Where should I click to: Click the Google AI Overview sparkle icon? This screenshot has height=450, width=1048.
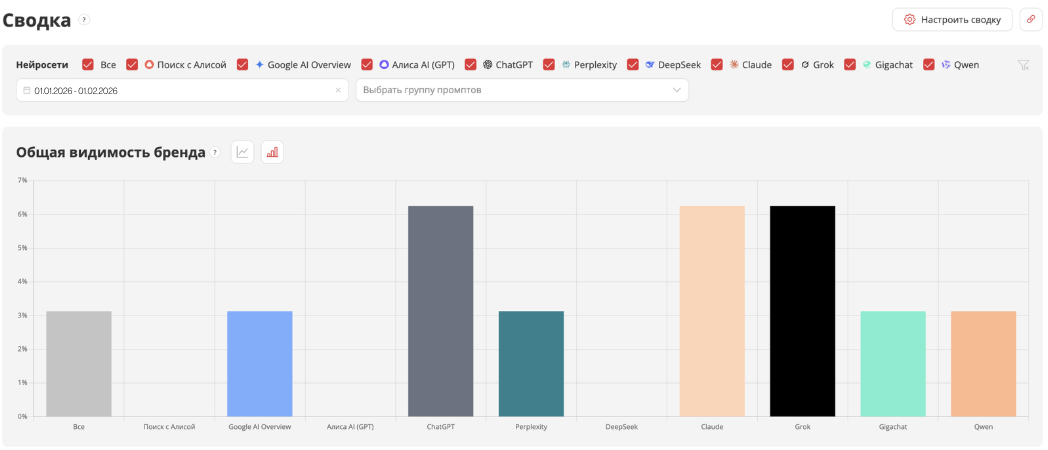point(260,65)
